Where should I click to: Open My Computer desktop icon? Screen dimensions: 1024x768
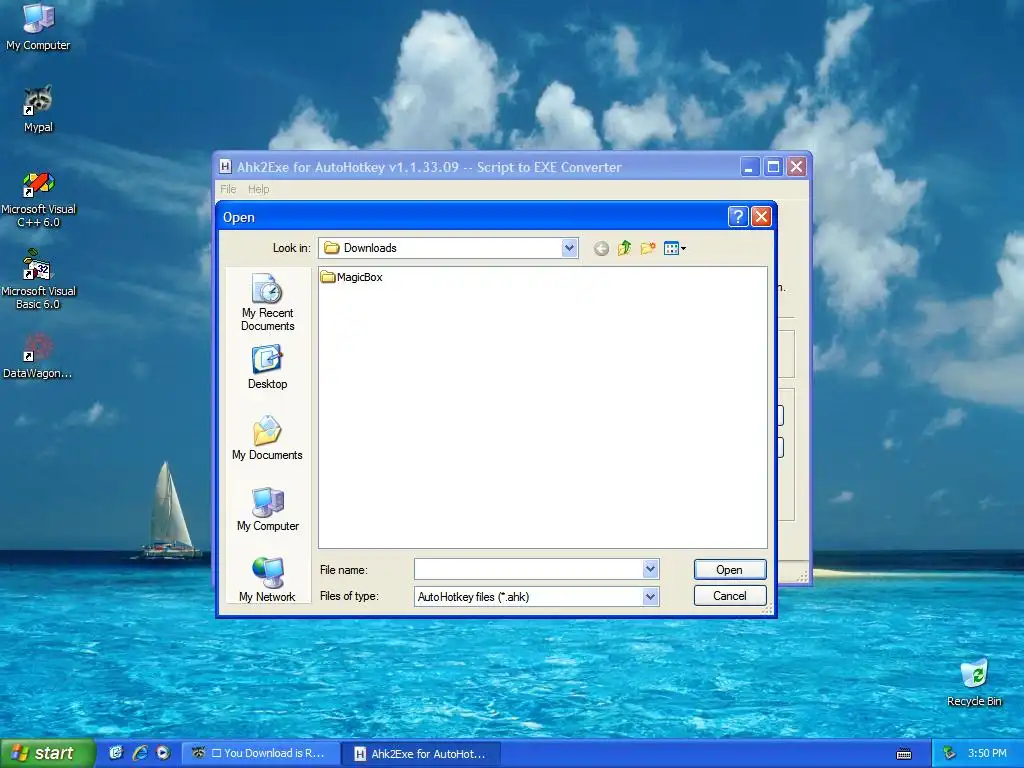tap(38, 27)
